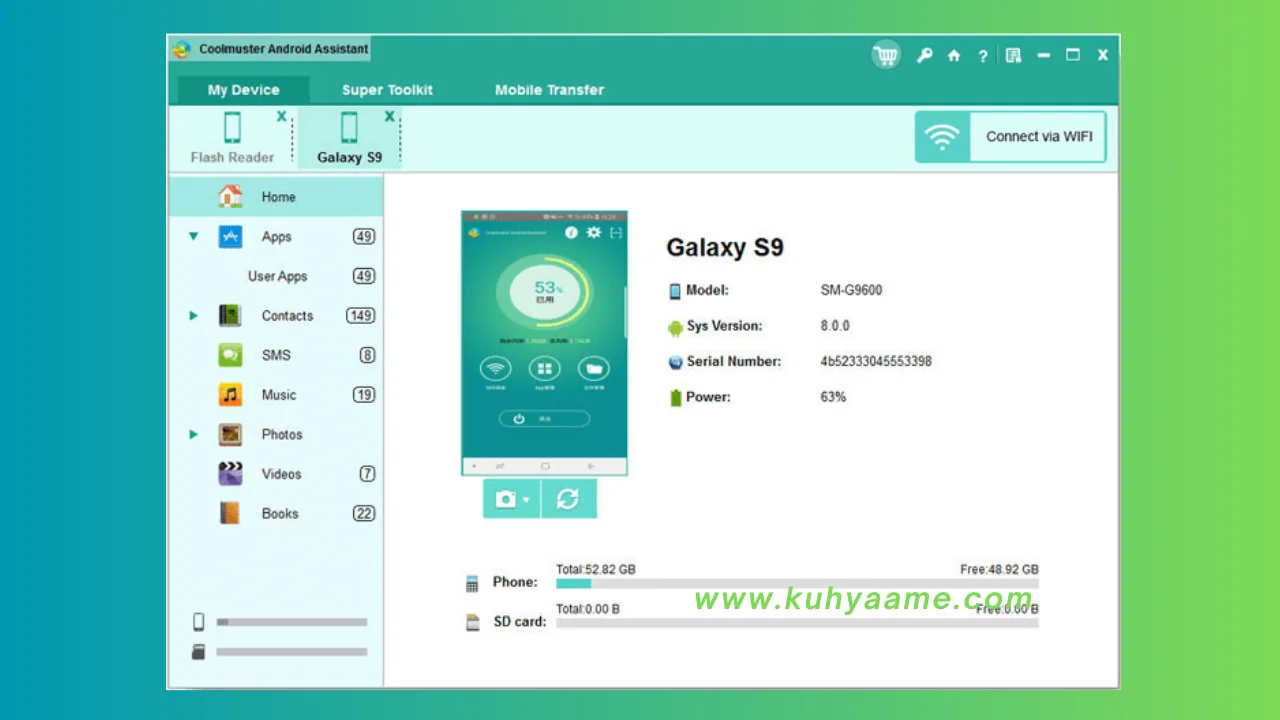Viewport: 1280px width, 720px height.
Task: Click the Power value 63%
Action: [833, 397]
